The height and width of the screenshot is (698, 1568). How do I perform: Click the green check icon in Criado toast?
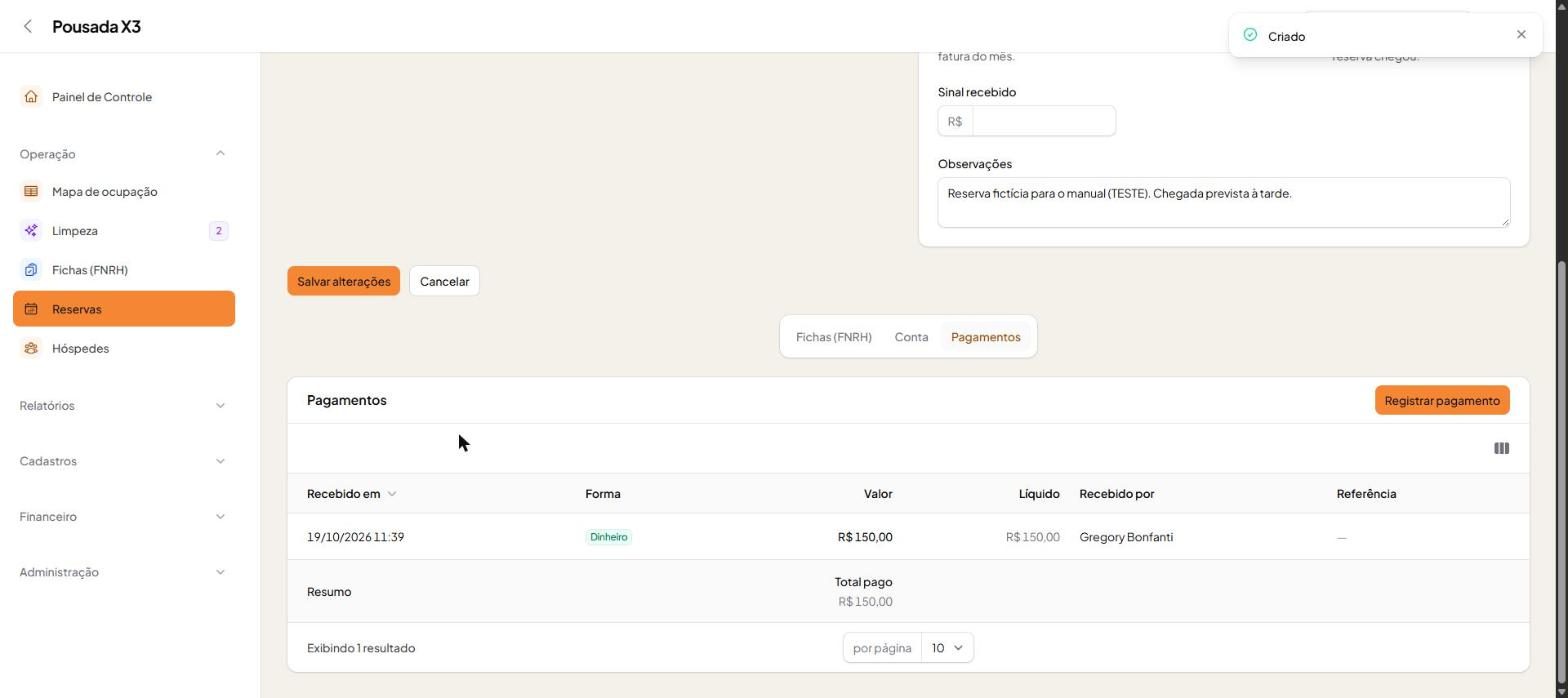click(1250, 35)
